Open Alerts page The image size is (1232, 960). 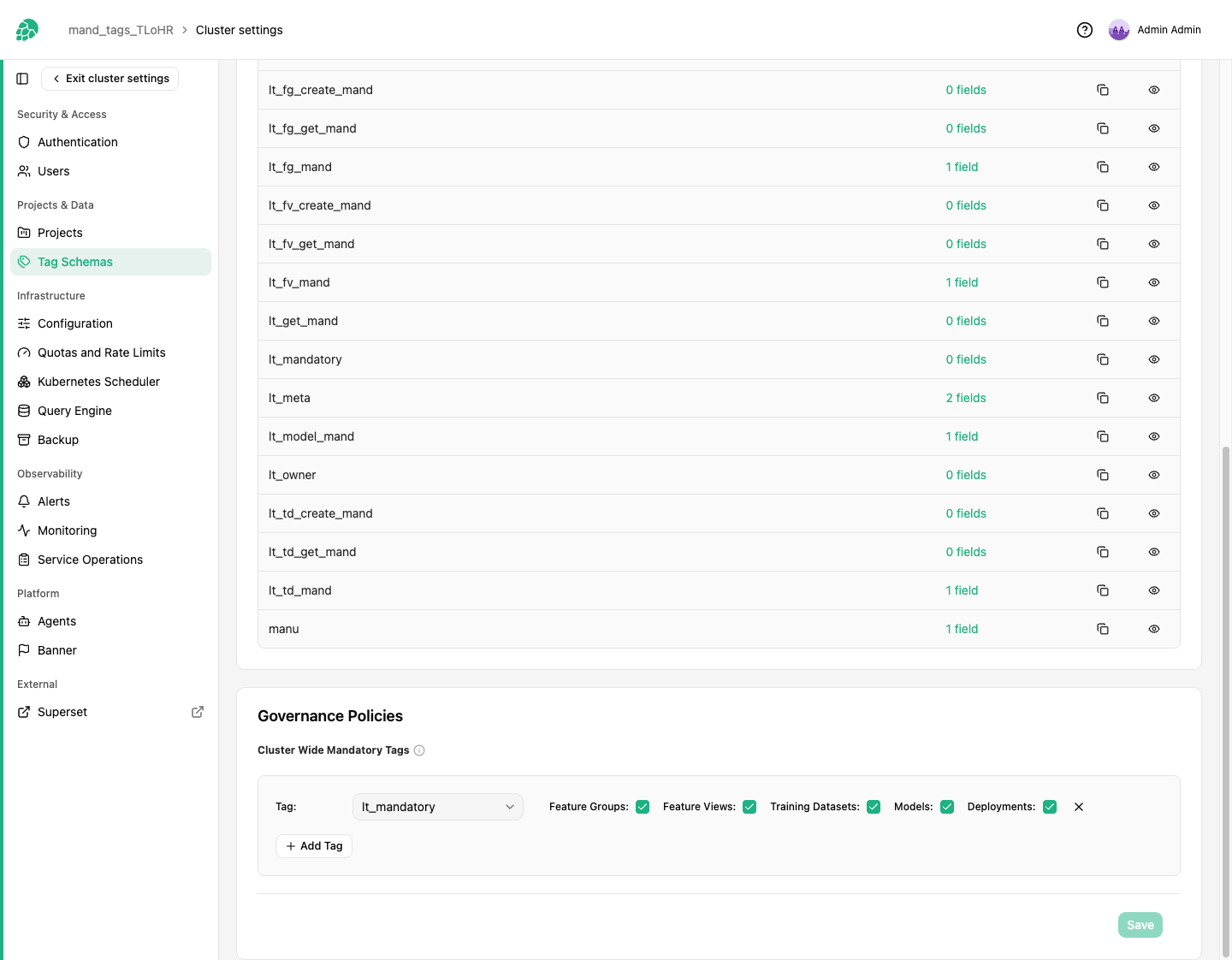point(110,501)
